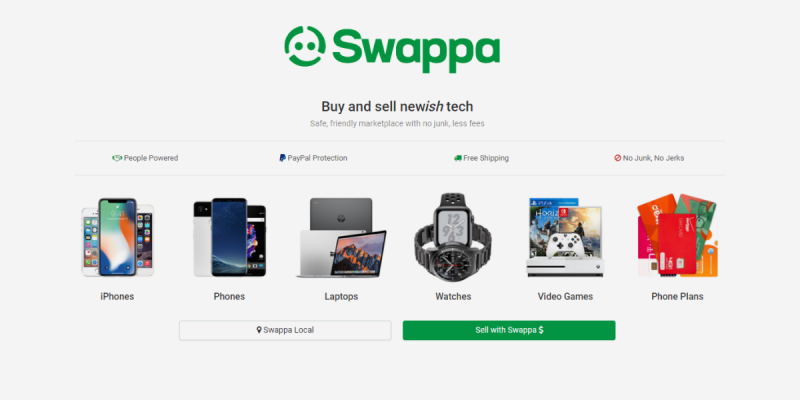The height and width of the screenshot is (400, 800).
Task: Click the PayPal logo icon
Action: point(282,158)
